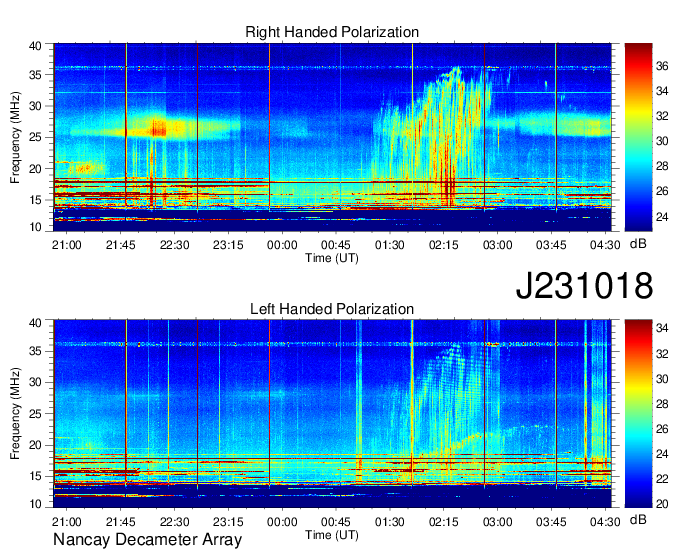Click "40" frequency tick of Left Handed plot
Viewport: 680px width, 552px height.
tap(36, 323)
